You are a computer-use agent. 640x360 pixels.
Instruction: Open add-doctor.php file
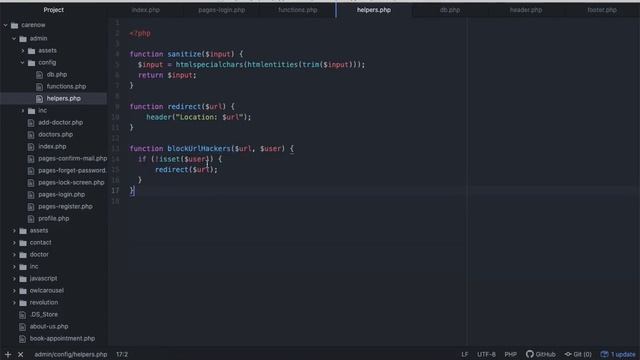coord(60,122)
